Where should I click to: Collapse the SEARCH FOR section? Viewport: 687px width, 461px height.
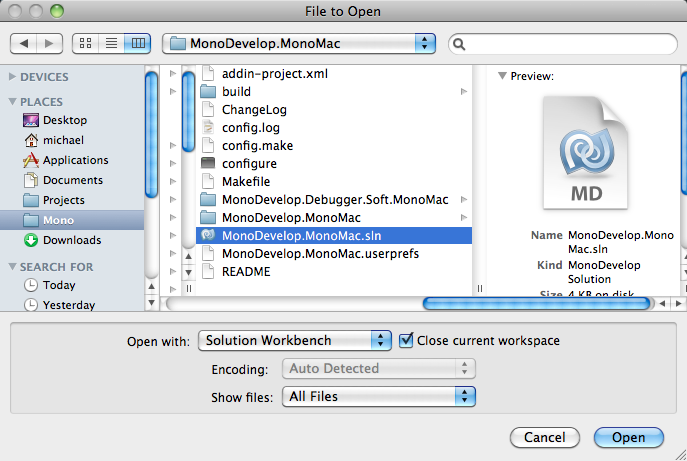[12, 266]
